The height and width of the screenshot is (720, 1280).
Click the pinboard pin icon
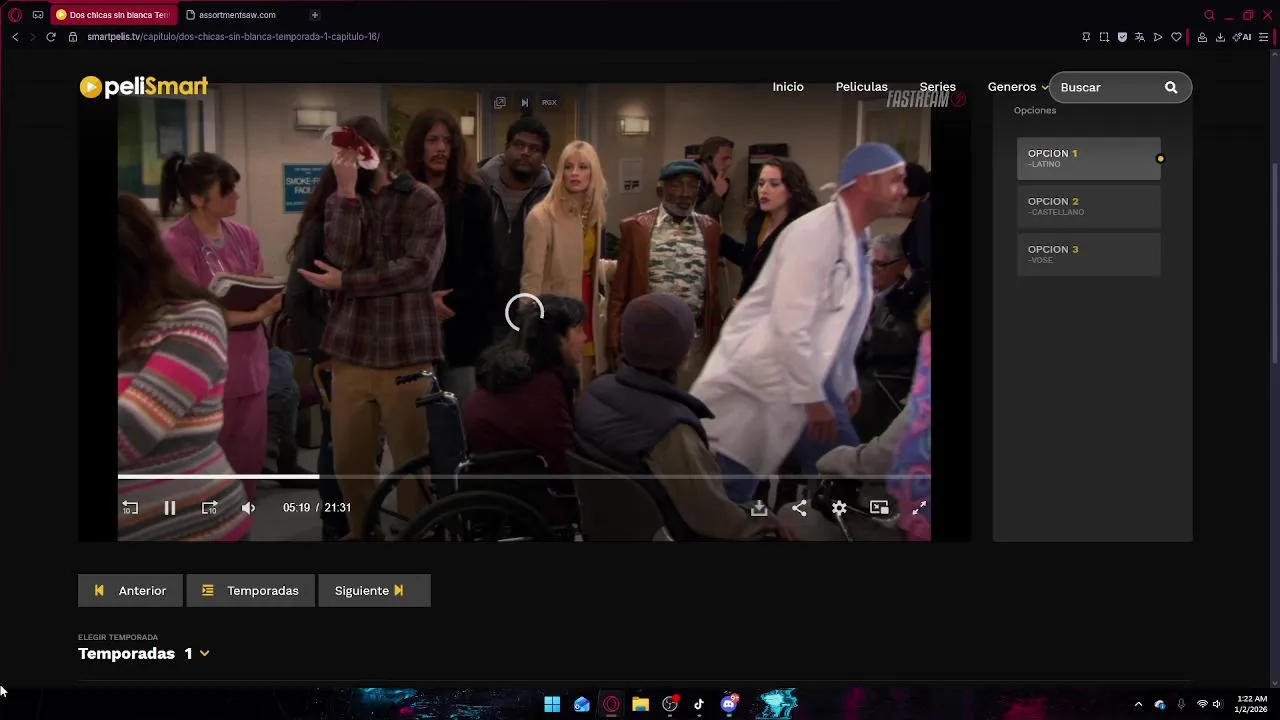1086,37
